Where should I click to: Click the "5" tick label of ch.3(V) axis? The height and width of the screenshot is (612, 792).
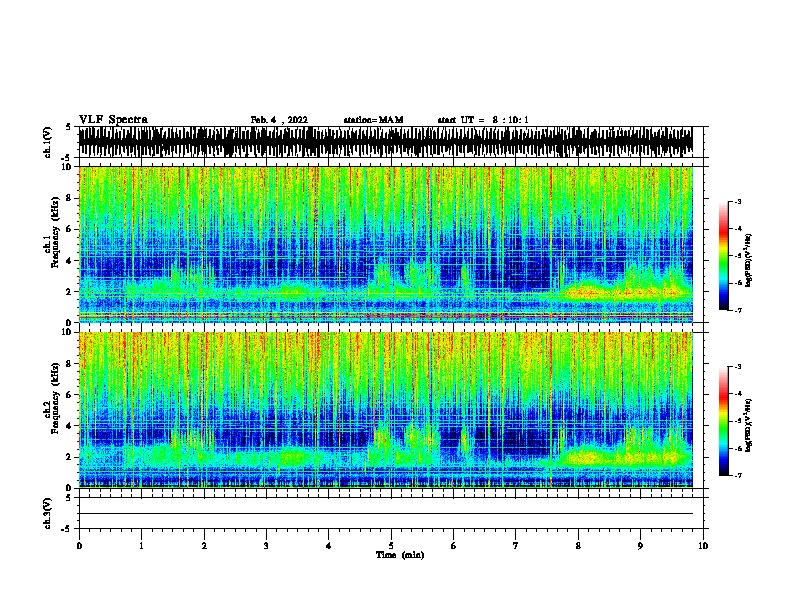pyautogui.click(x=68, y=498)
